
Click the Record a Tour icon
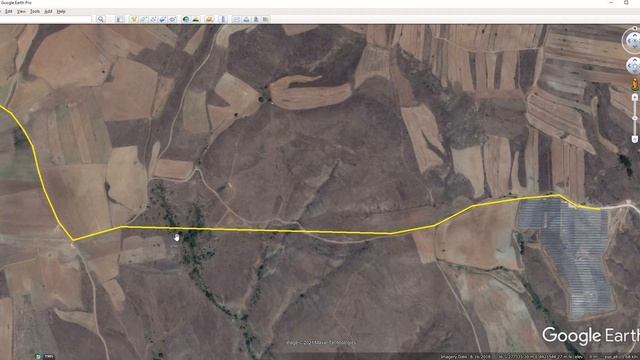pyautogui.click(x=173, y=19)
